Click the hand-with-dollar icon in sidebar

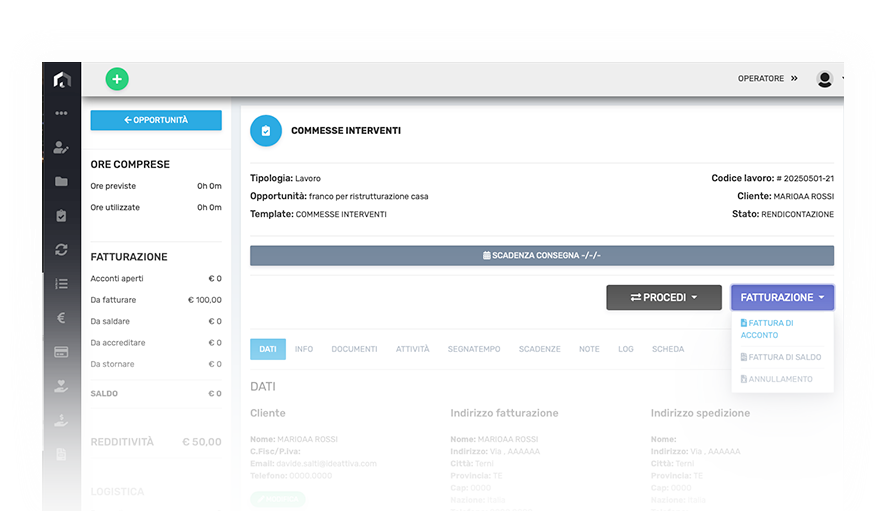pyautogui.click(x=61, y=420)
